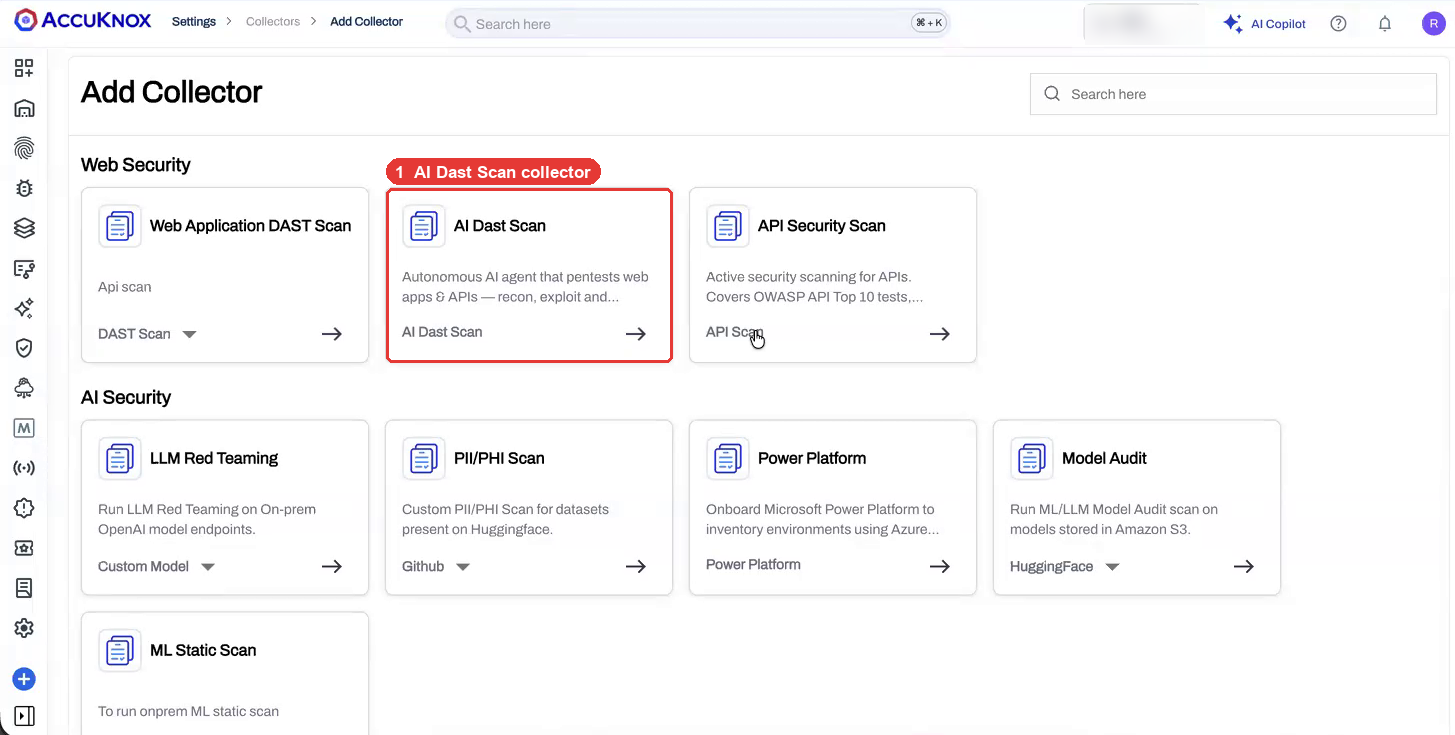
Task: Go to Settings breadcrumb
Action: coord(194,21)
